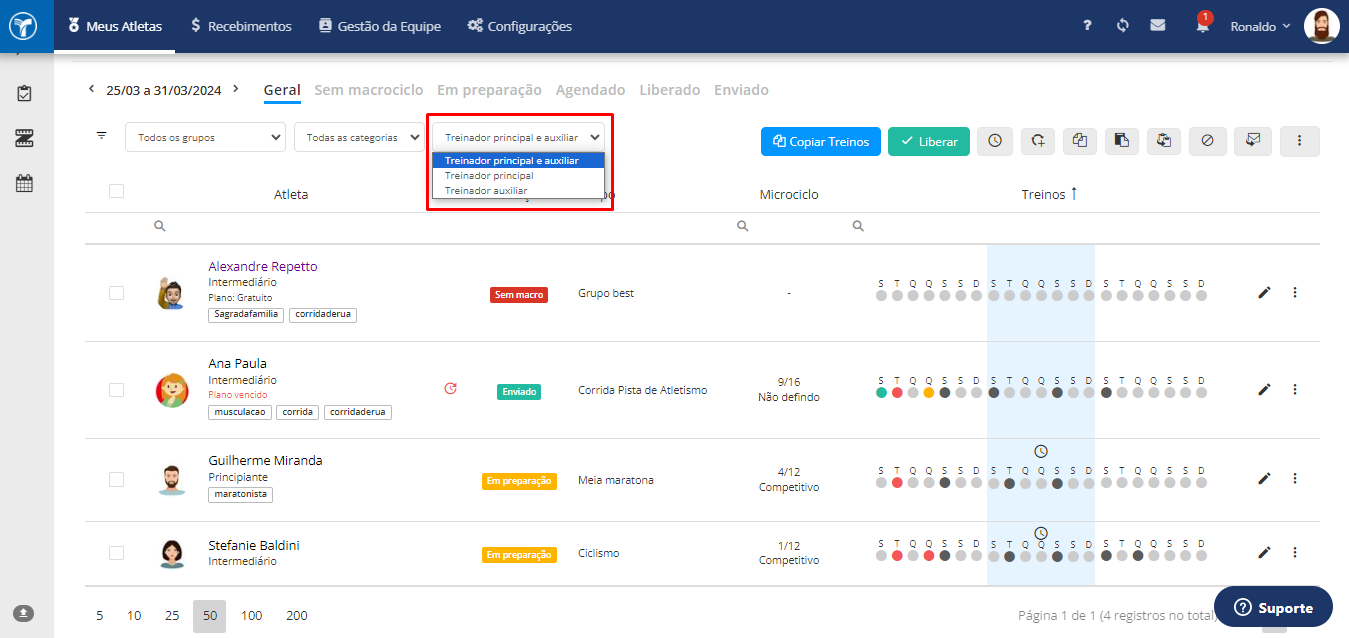Open Alexandre Repetto's athlete name link
Viewport: 1349px width, 638px height.
(263, 266)
